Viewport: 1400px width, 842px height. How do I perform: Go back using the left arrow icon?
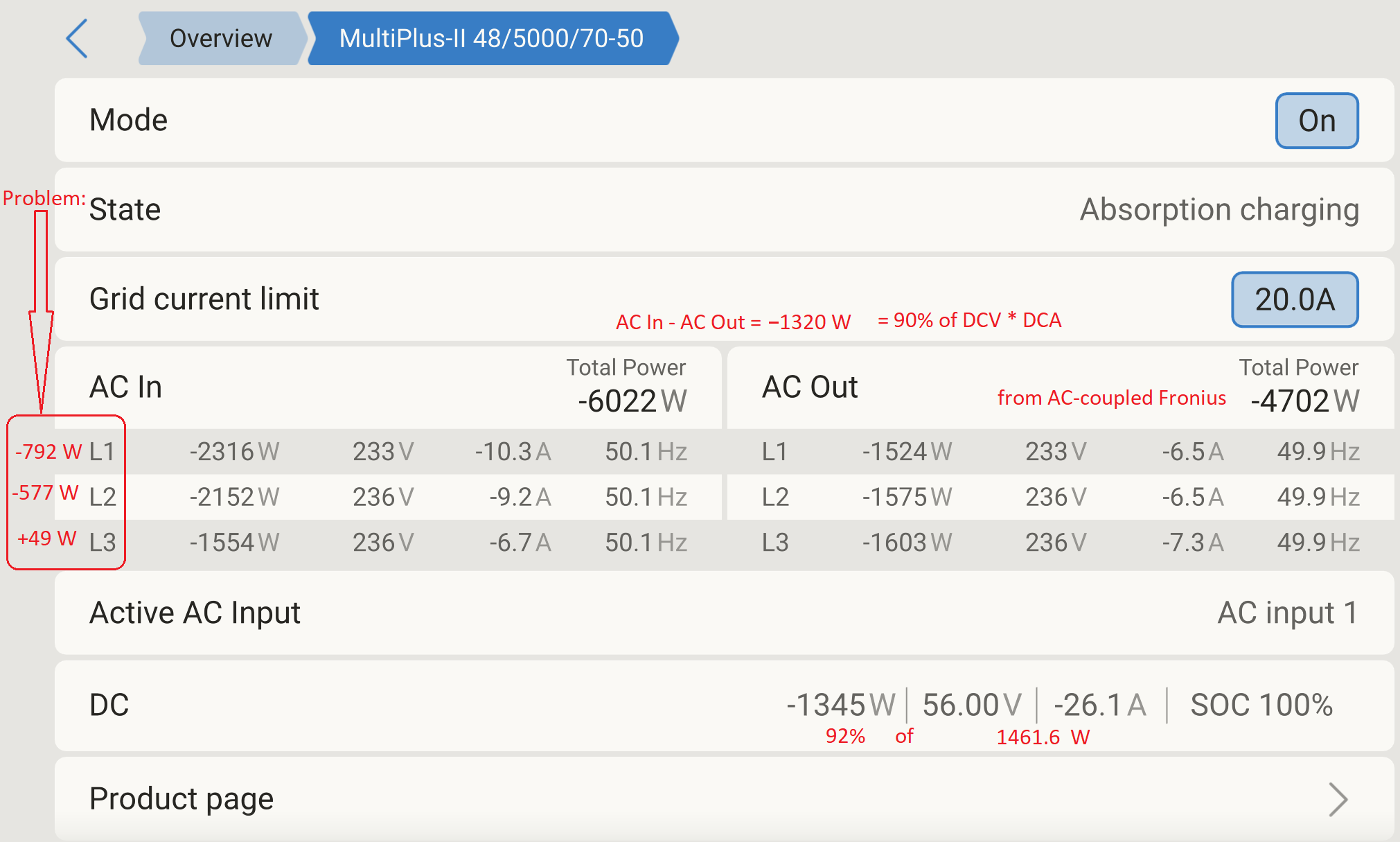[77, 39]
